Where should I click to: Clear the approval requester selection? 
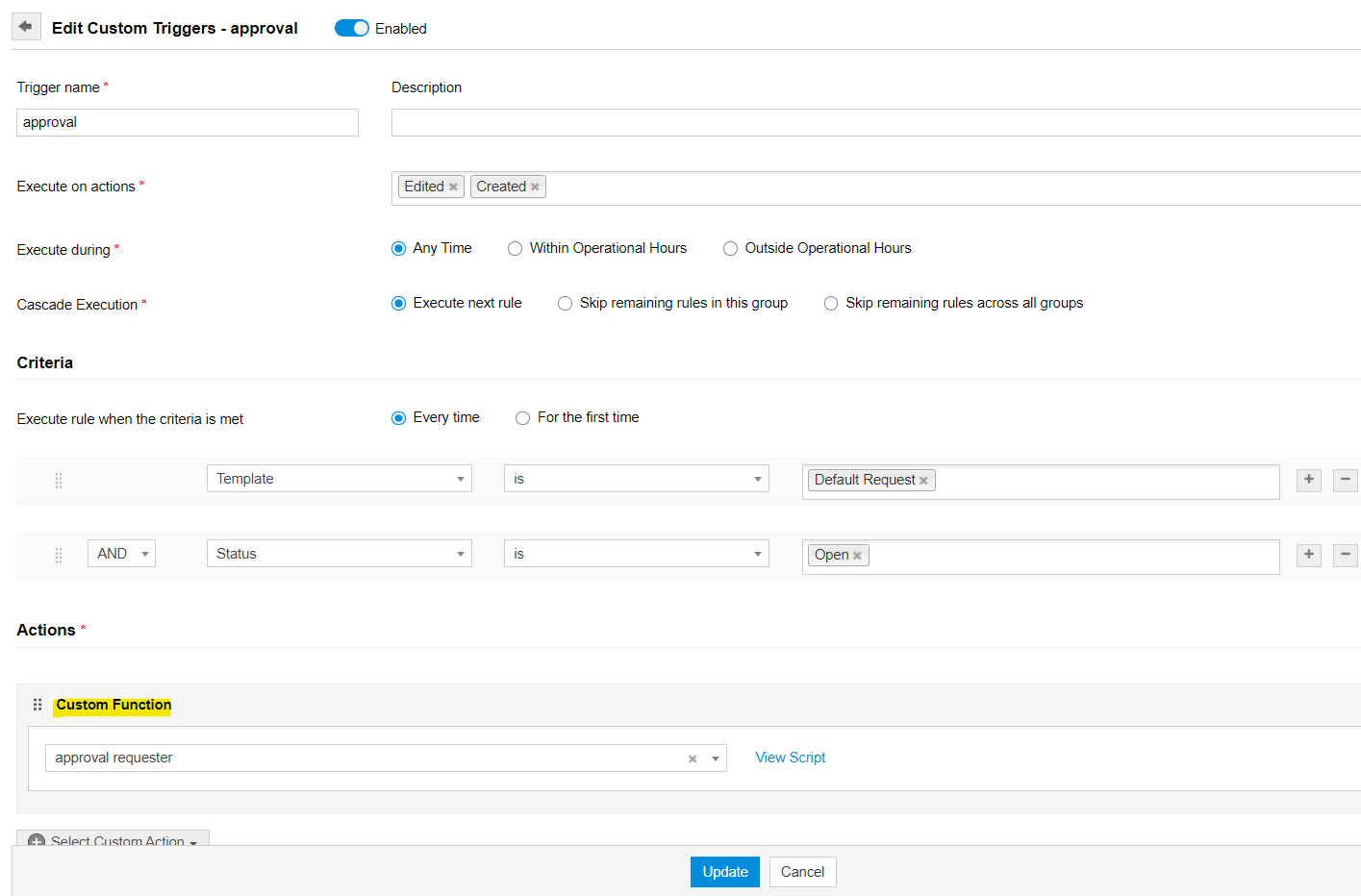coord(693,759)
